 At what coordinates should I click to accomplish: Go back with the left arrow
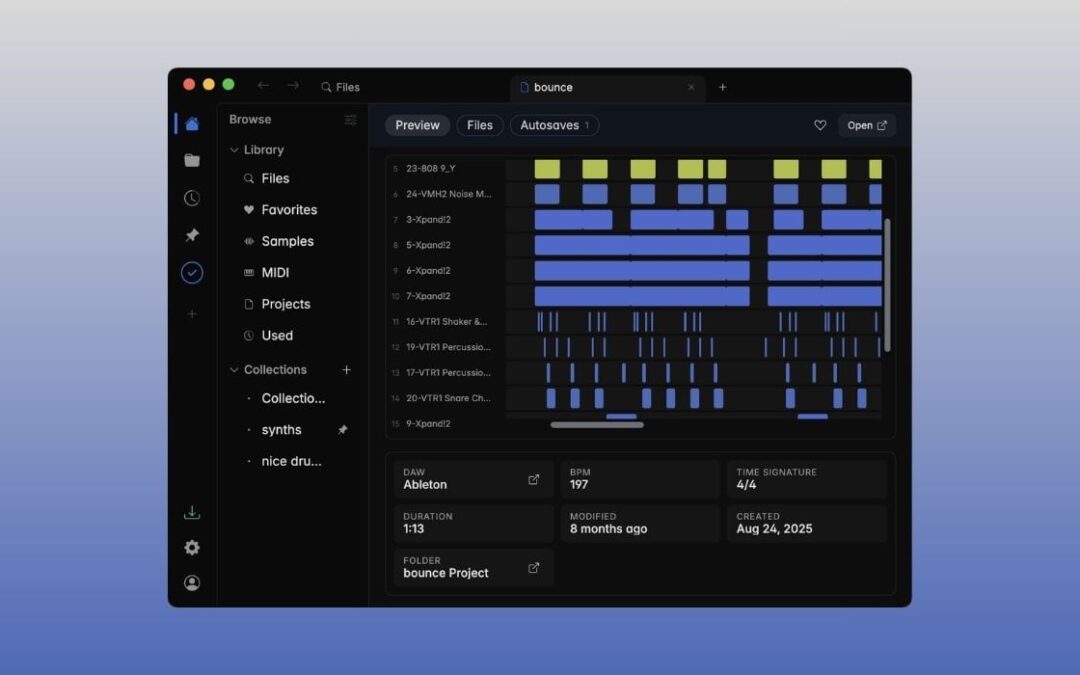[263, 86]
